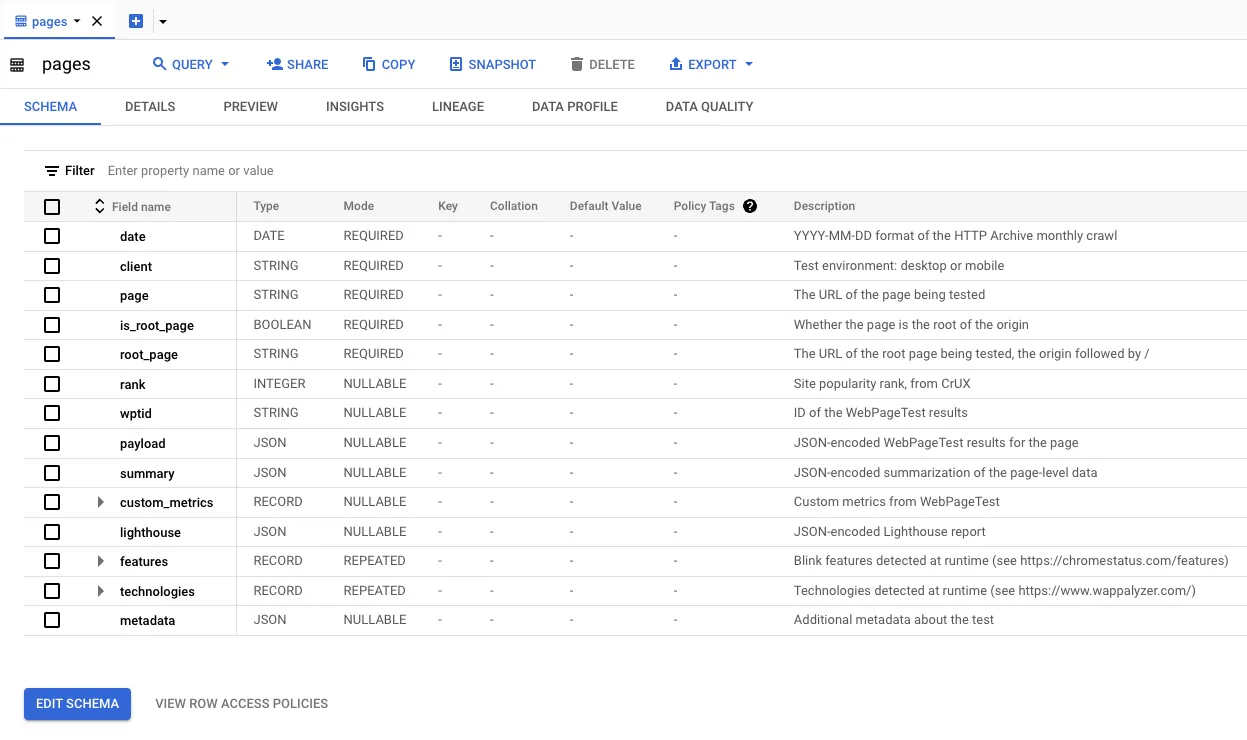Image resolution: width=1247 pixels, height=740 pixels.
Task: Open a new tab with the plus icon
Action: [x=135, y=20]
